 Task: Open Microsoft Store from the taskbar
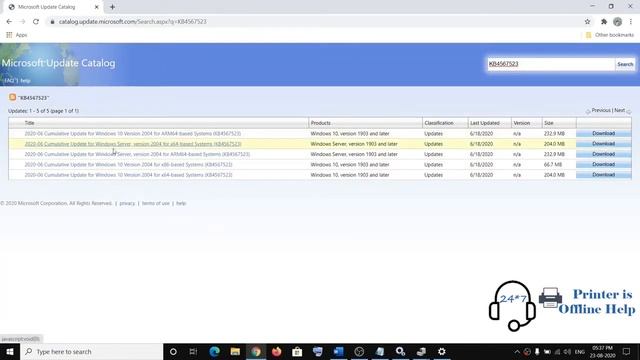point(297,351)
